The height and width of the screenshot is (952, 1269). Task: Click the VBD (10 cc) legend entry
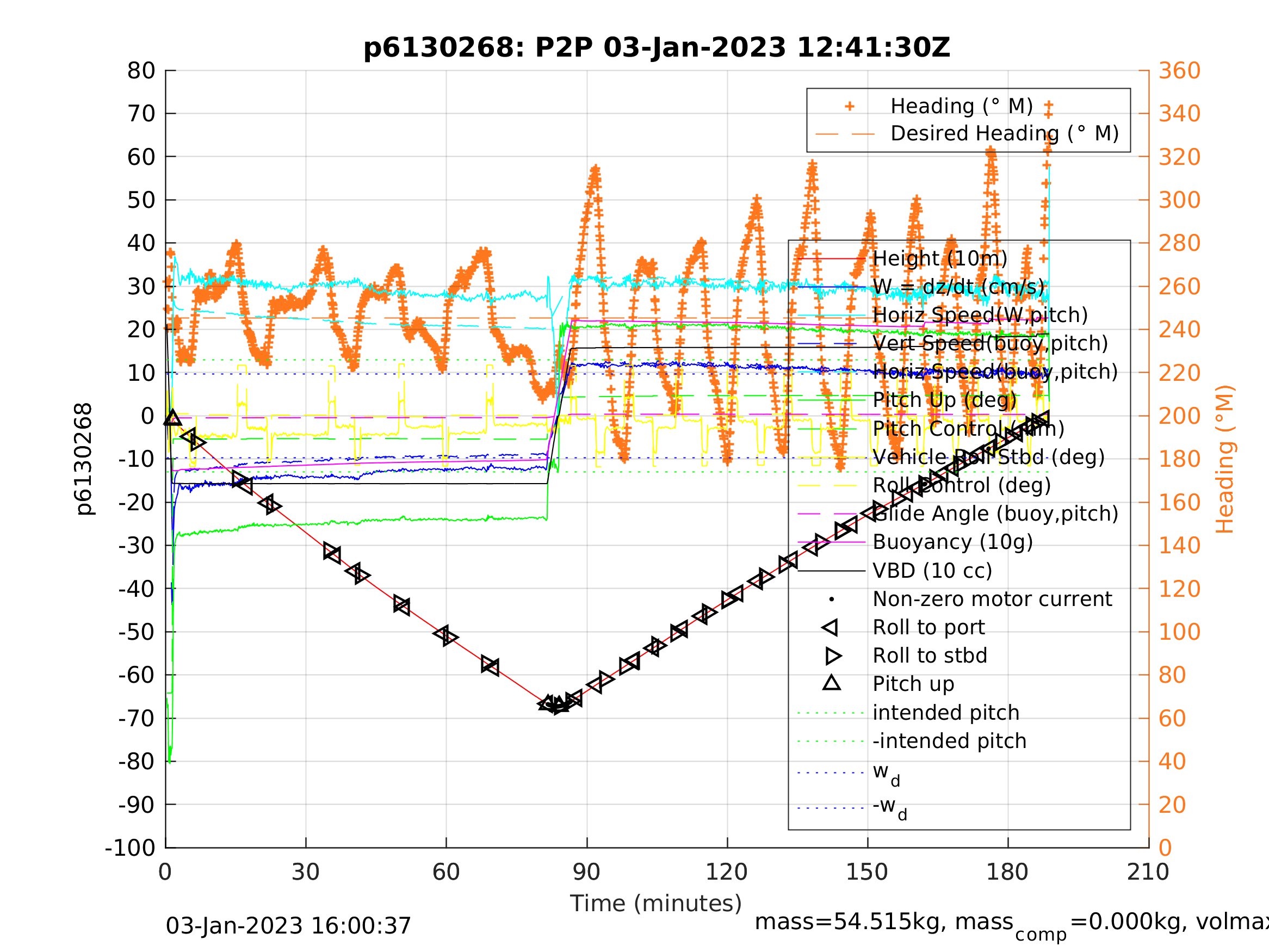tap(932, 571)
